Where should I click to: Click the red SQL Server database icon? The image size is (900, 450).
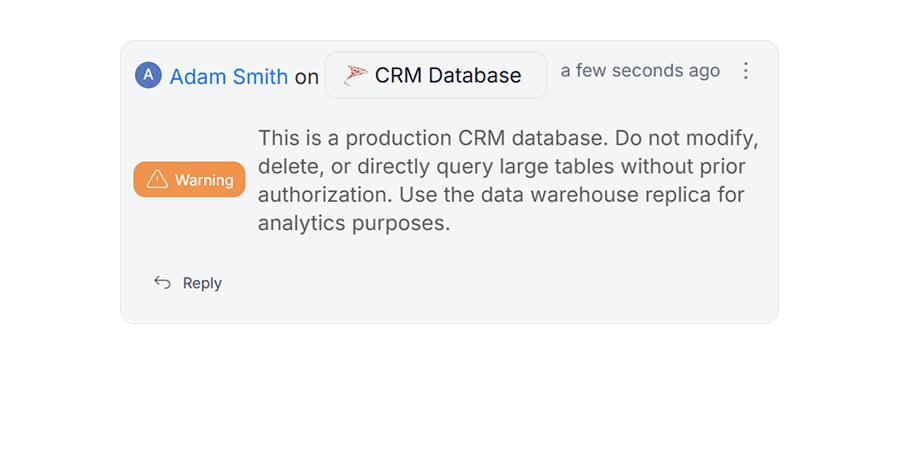click(x=356, y=75)
